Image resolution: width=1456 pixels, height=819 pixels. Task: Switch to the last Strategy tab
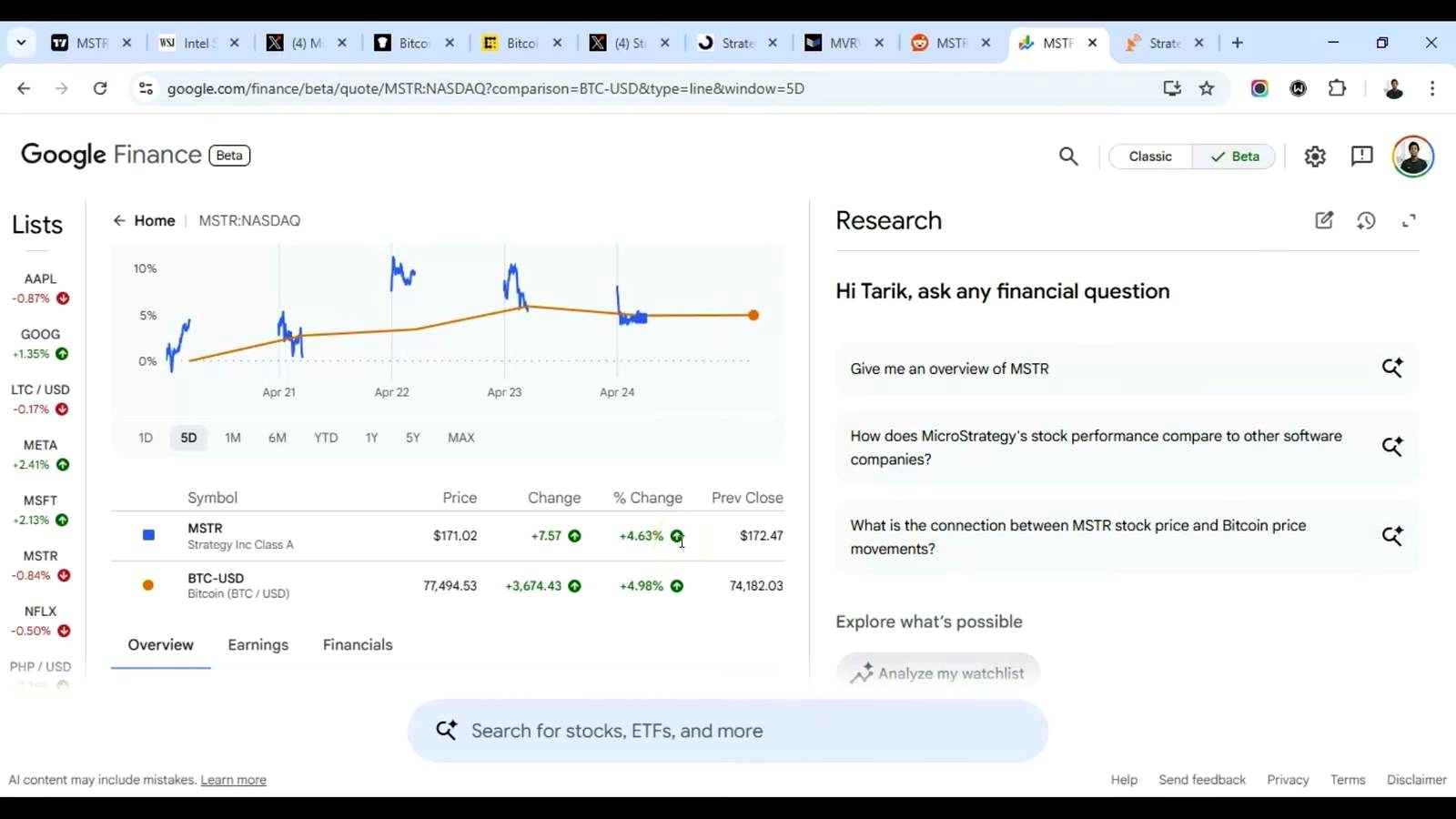click(1165, 43)
